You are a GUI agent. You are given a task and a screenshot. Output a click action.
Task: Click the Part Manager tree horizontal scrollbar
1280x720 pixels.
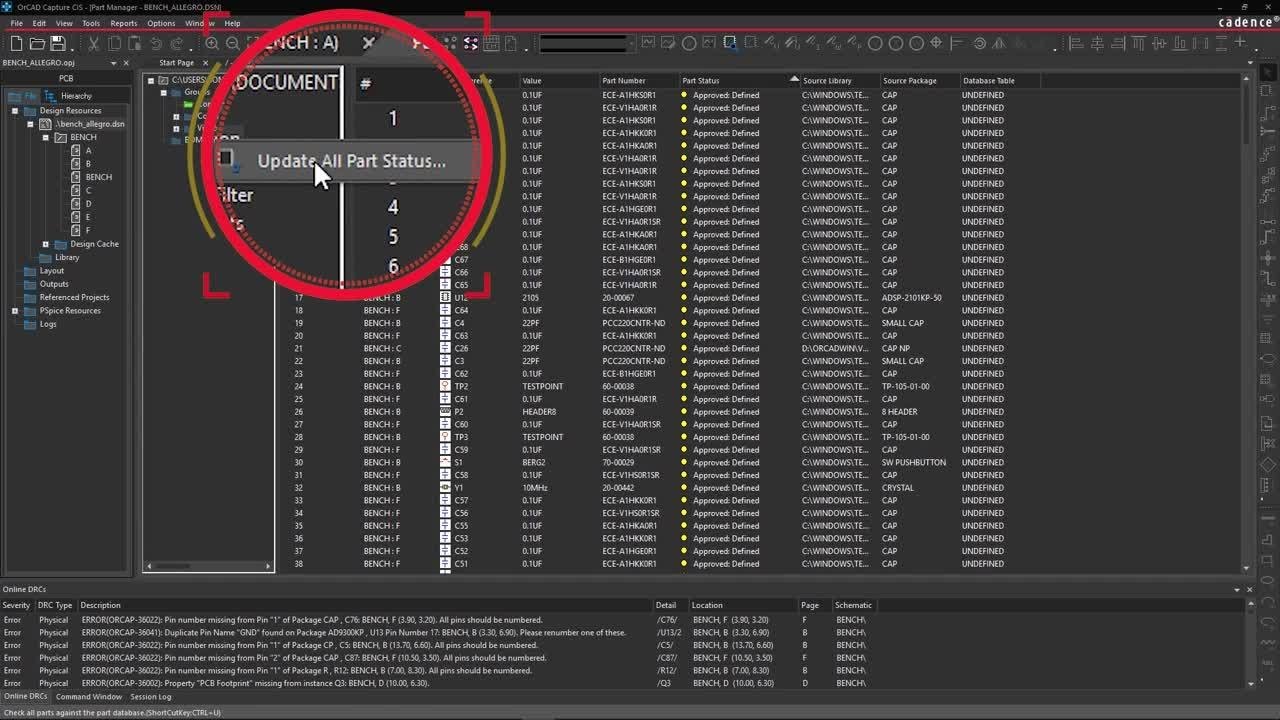[x=208, y=566]
